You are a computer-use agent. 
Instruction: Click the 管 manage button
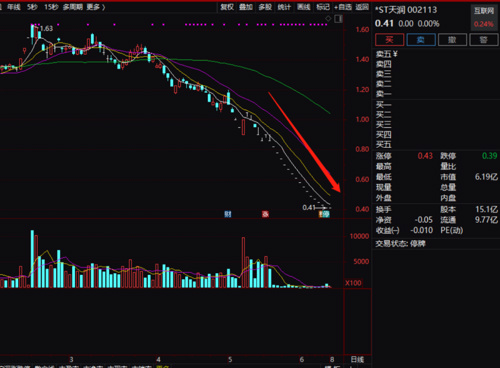pos(484,40)
